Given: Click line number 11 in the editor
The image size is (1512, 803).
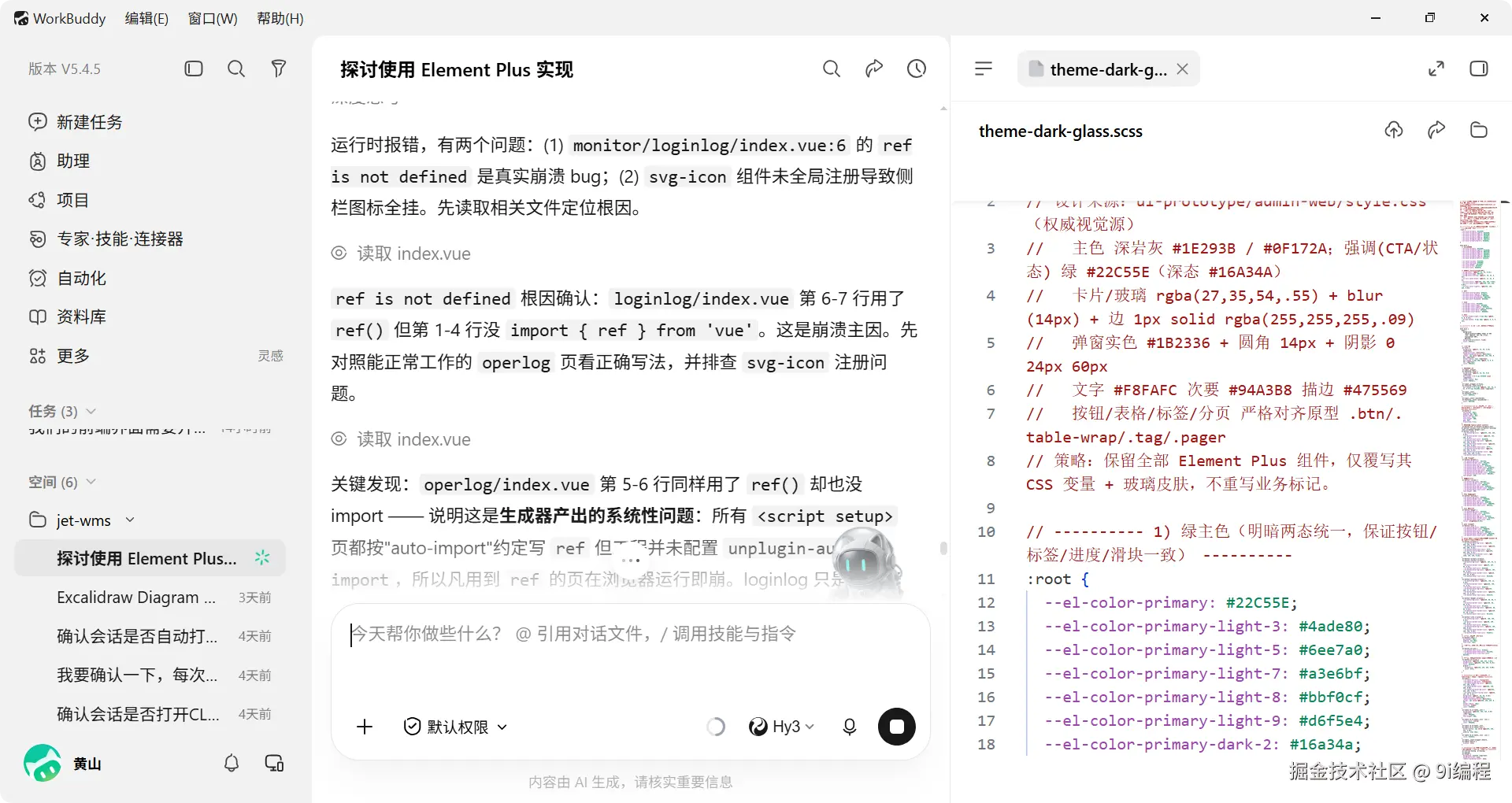Looking at the screenshot, I should pyautogui.click(x=986, y=579).
